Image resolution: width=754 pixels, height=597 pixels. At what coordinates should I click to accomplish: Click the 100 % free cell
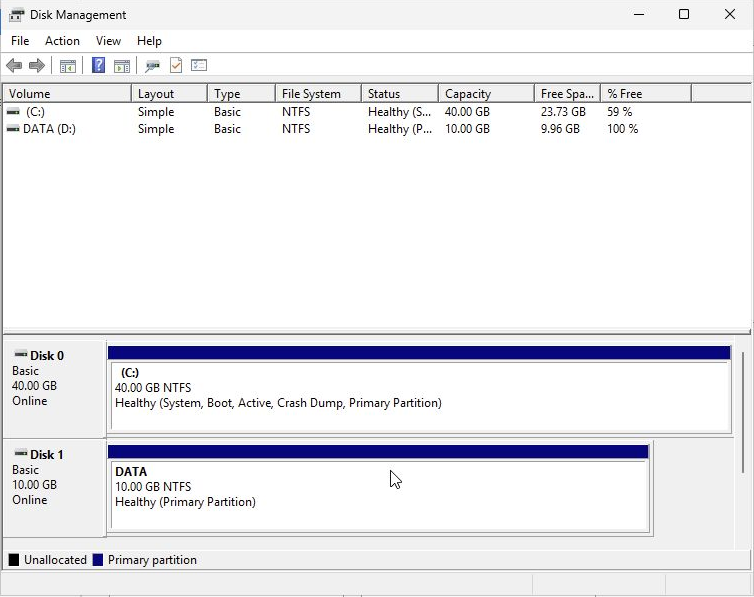622,129
